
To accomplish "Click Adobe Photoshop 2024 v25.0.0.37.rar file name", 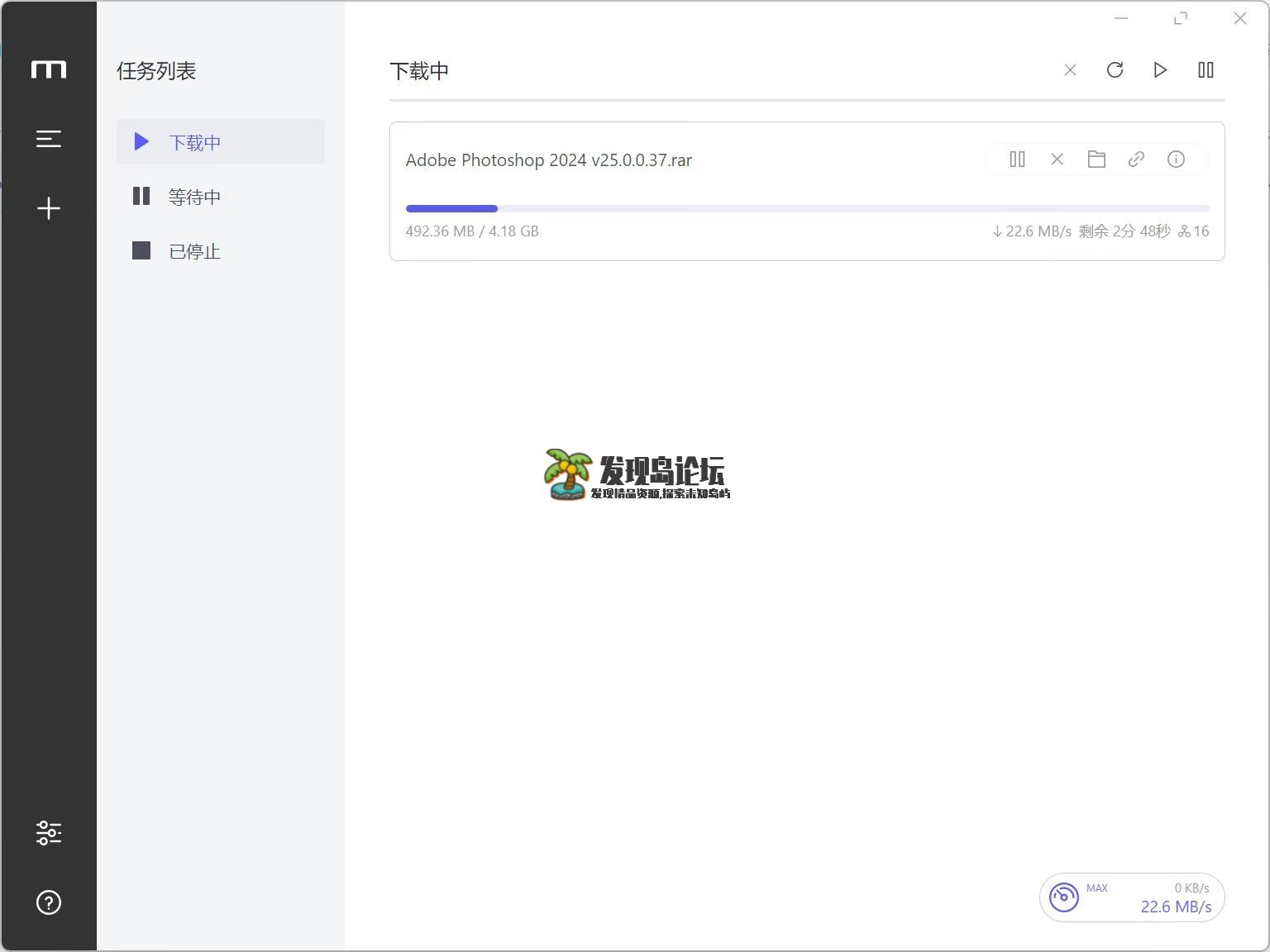I will pyautogui.click(x=548, y=160).
